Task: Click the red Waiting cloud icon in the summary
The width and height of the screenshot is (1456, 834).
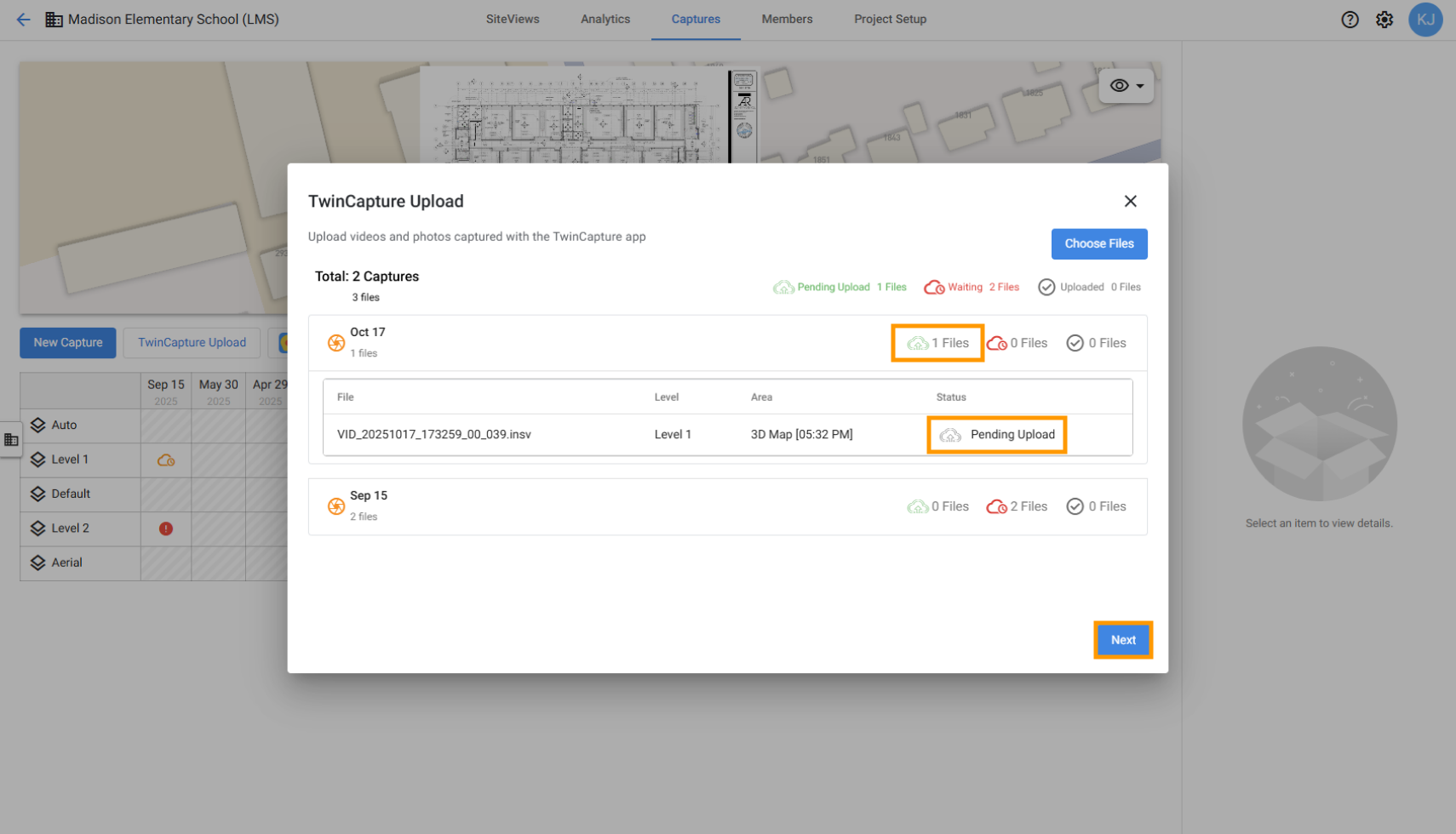Action: tap(934, 288)
